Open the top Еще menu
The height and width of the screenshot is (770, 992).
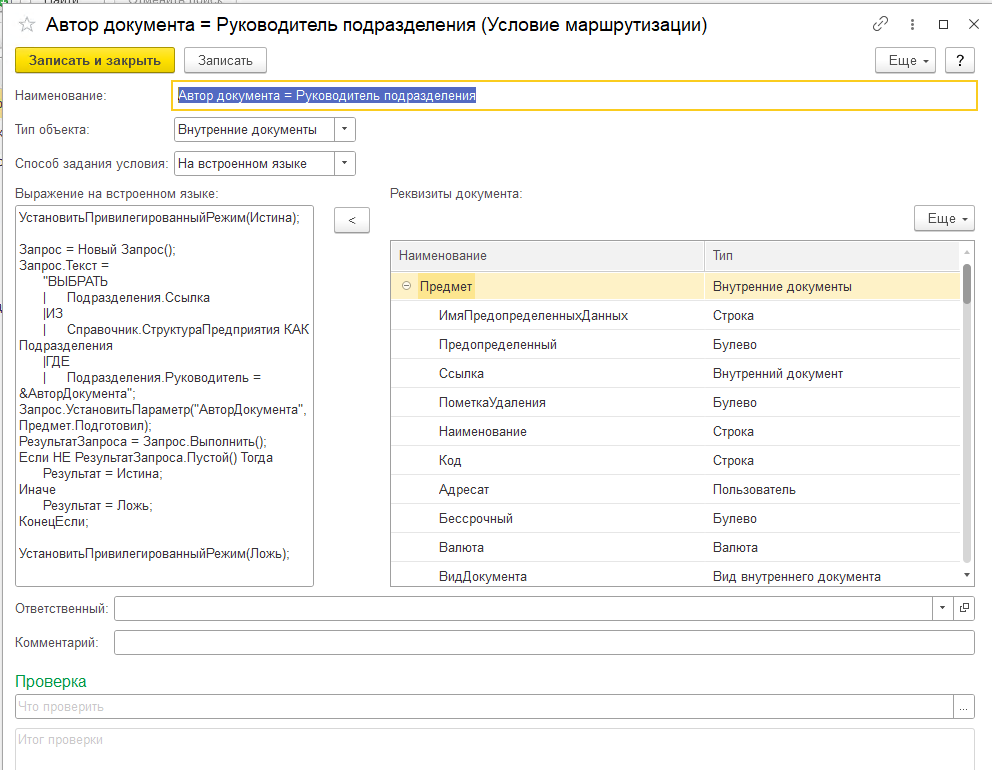[905, 60]
